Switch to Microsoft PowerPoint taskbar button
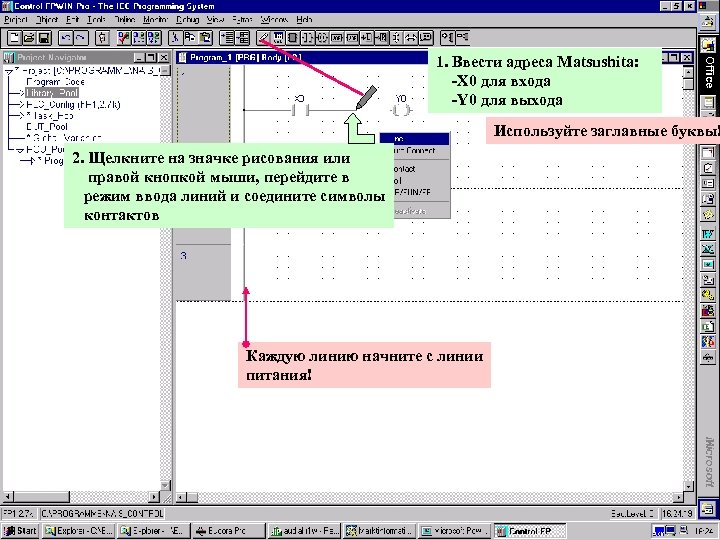This screenshot has width=720, height=540. pos(454,531)
